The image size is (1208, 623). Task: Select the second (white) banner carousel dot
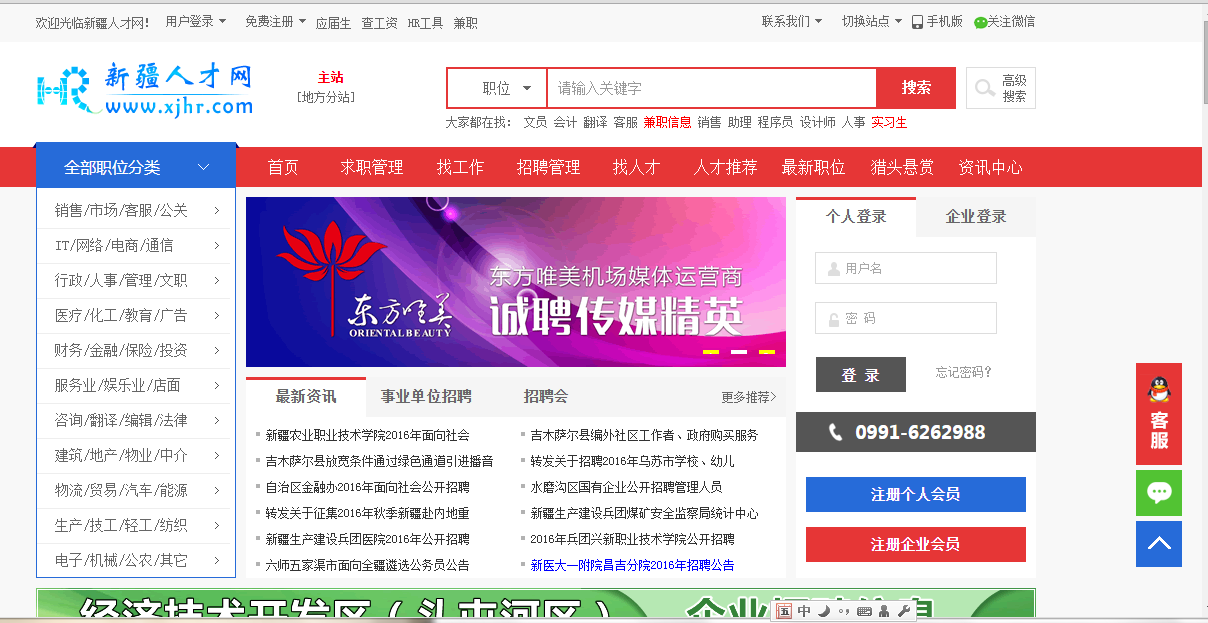click(x=739, y=352)
